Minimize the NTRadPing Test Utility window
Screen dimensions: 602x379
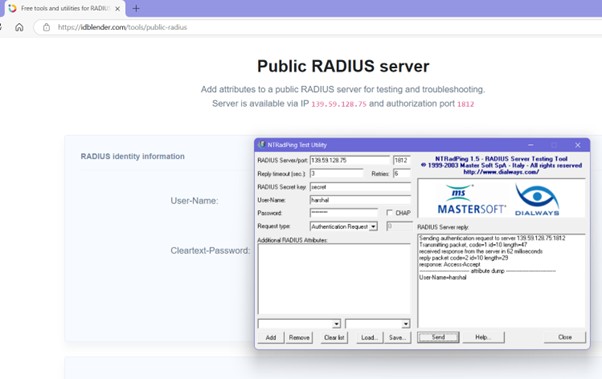[531, 145]
